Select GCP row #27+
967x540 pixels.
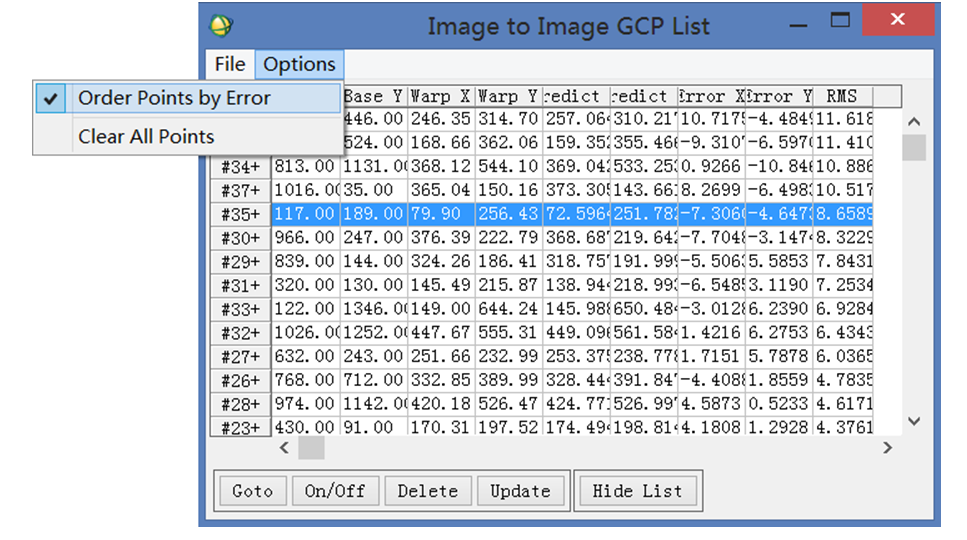(241, 356)
